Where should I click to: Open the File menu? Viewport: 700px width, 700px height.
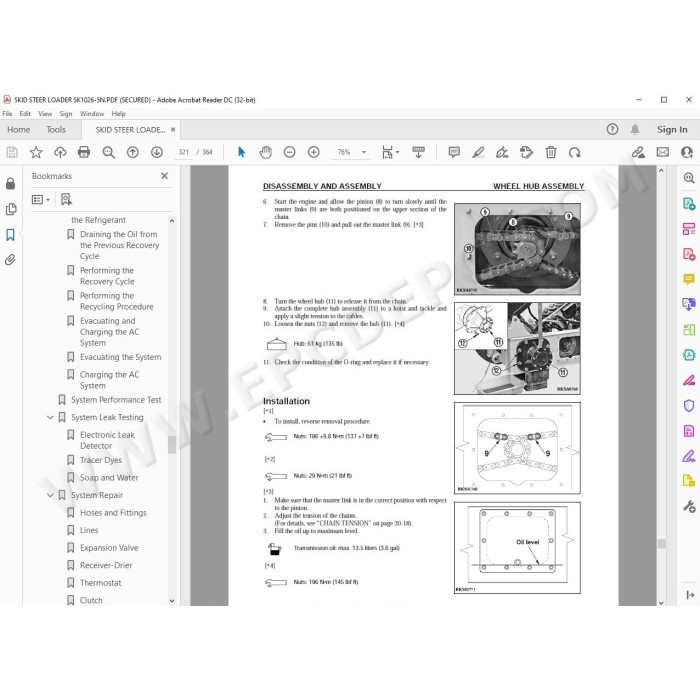[7, 114]
